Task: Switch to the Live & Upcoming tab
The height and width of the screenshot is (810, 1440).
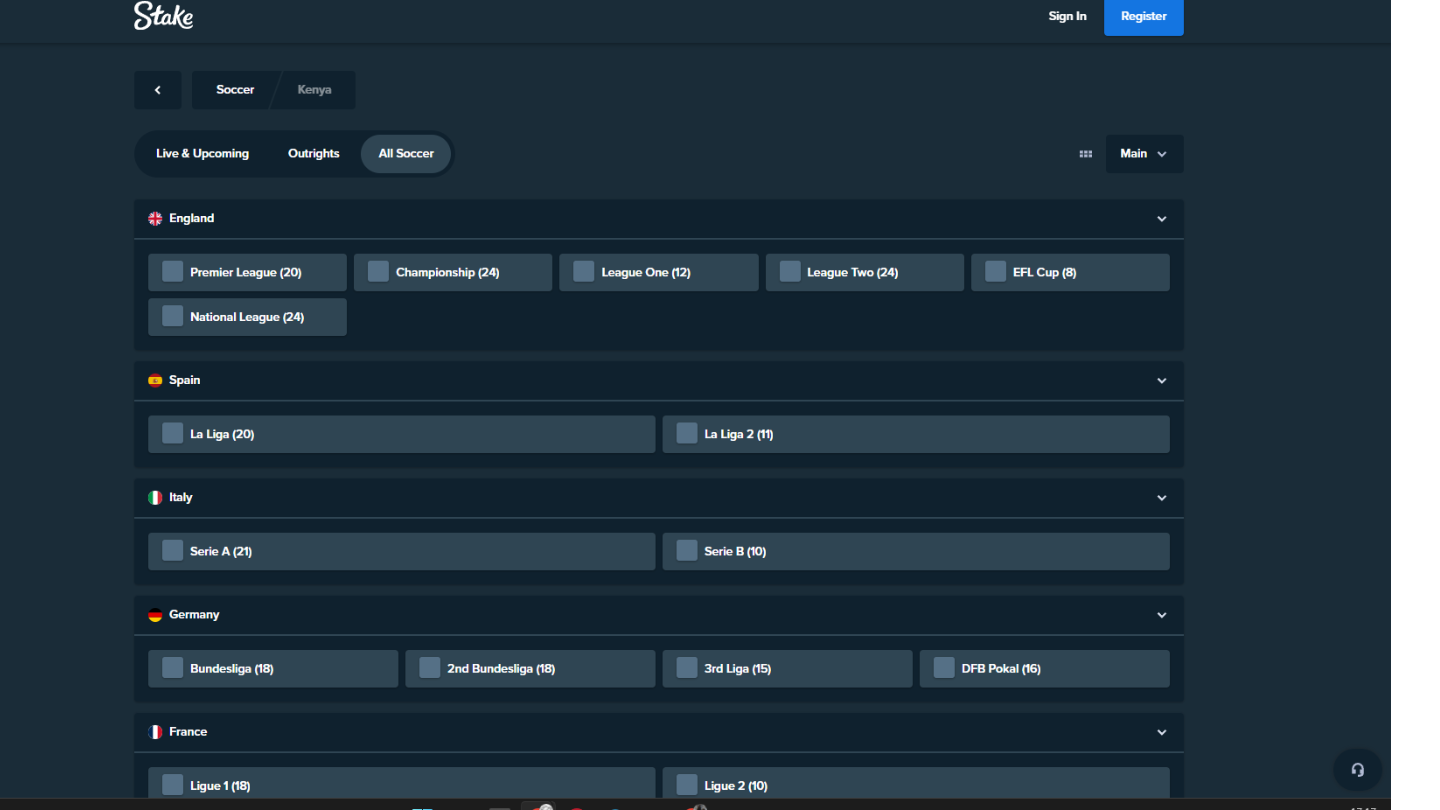Action: tap(203, 154)
